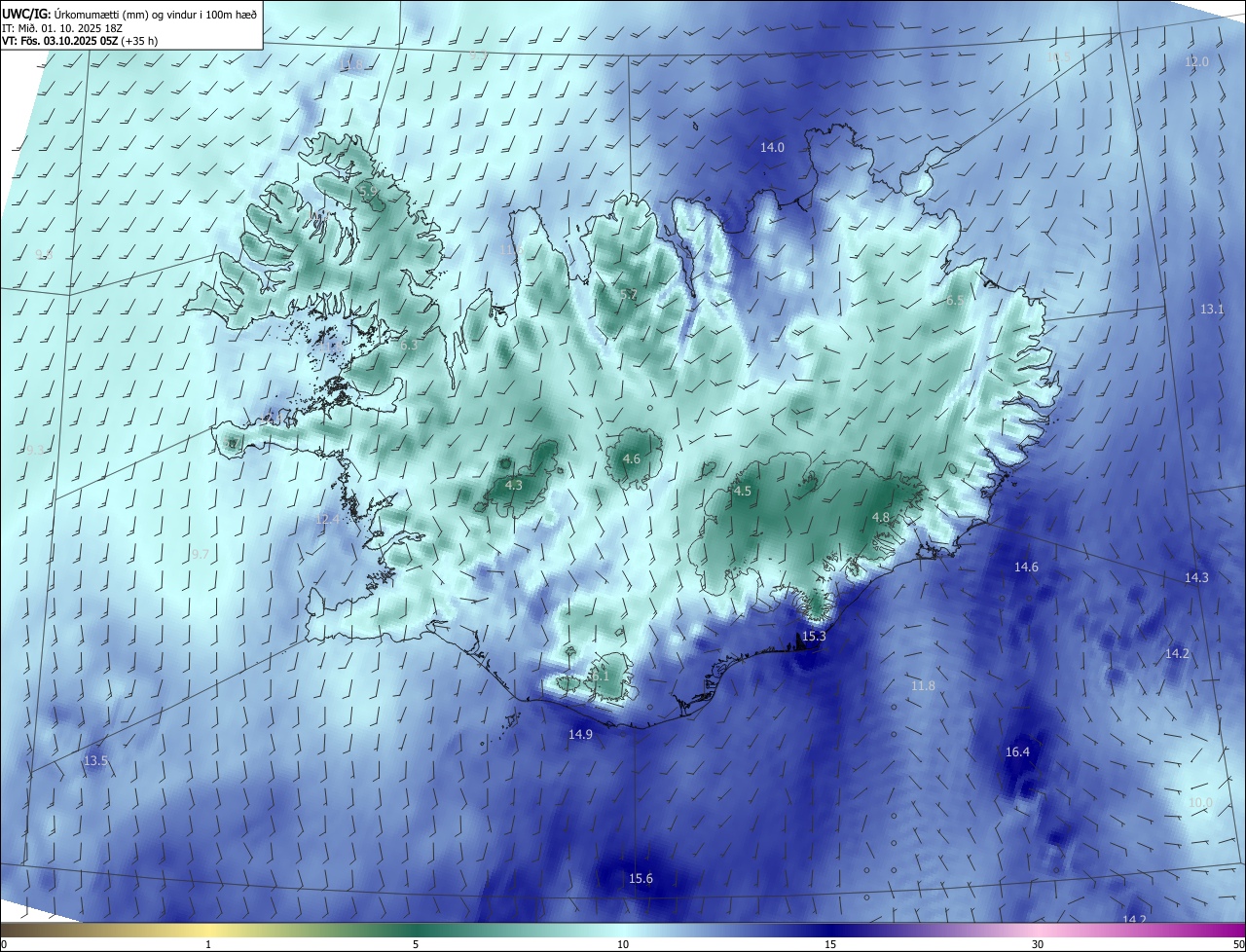Click the 10.0 value in the southeast corner
This screenshot has height=952, width=1246.
click(1200, 802)
